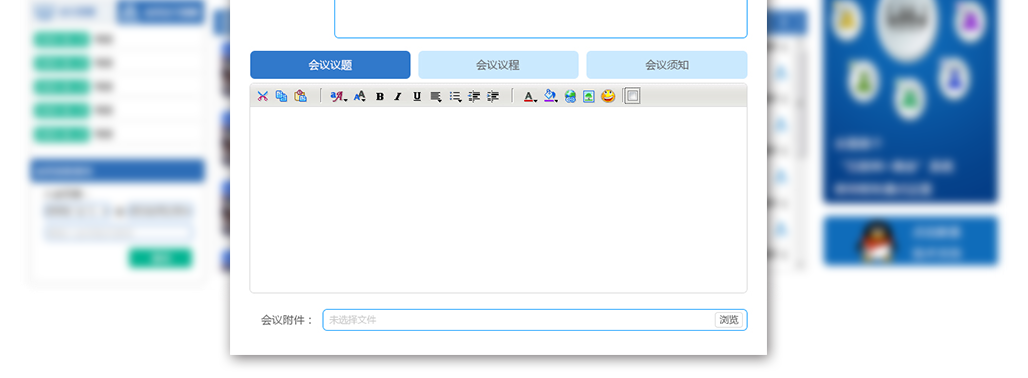This screenshot has height=378, width=1028.
Task: Toggle bold formatting
Action: 380,96
